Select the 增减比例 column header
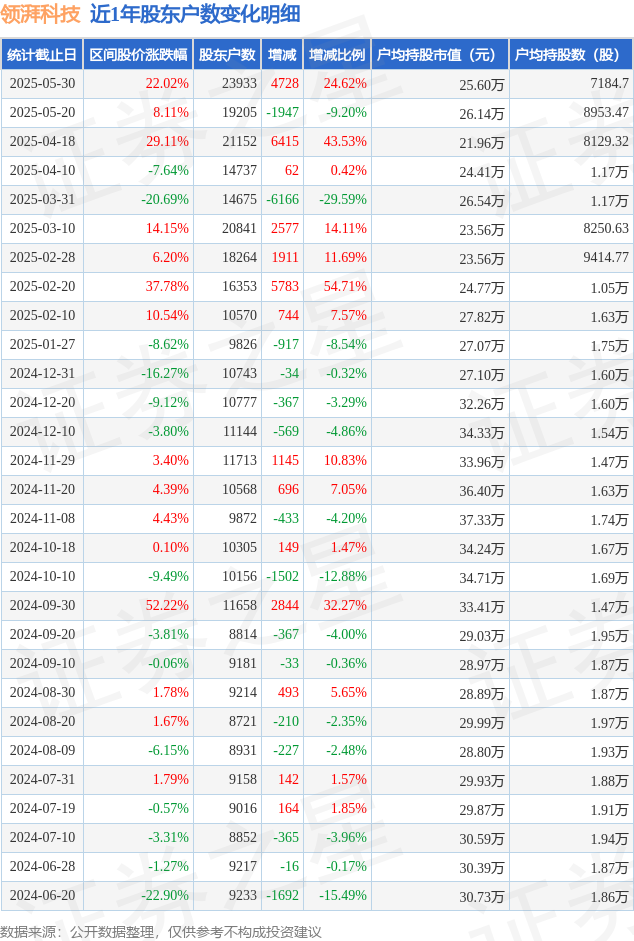This screenshot has height=941, width=634. 337,55
